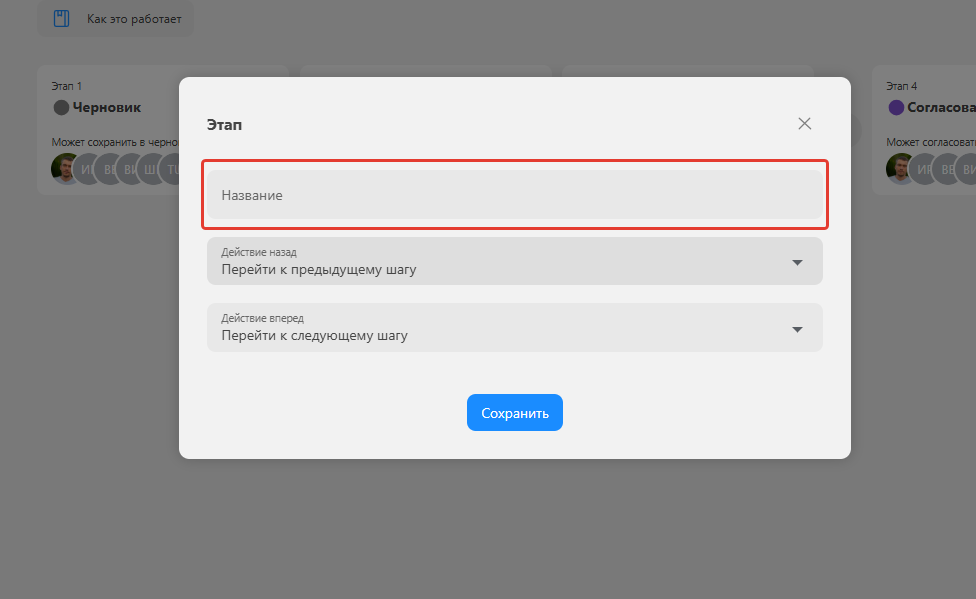Click the ИР avatar in Этап 4 card
976x599 pixels.
pos(922,168)
